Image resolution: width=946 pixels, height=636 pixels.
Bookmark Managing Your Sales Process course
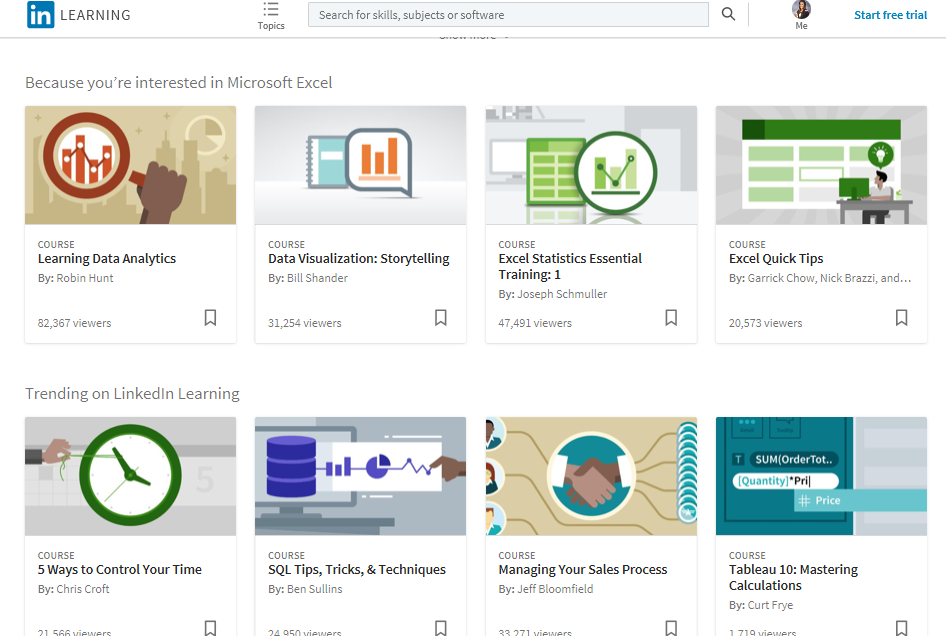coord(671,628)
